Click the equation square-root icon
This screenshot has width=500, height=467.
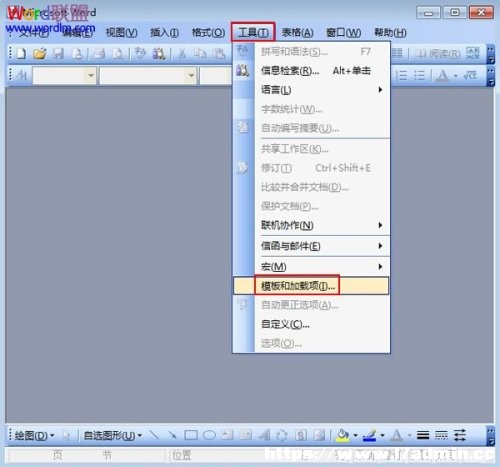pos(470,75)
